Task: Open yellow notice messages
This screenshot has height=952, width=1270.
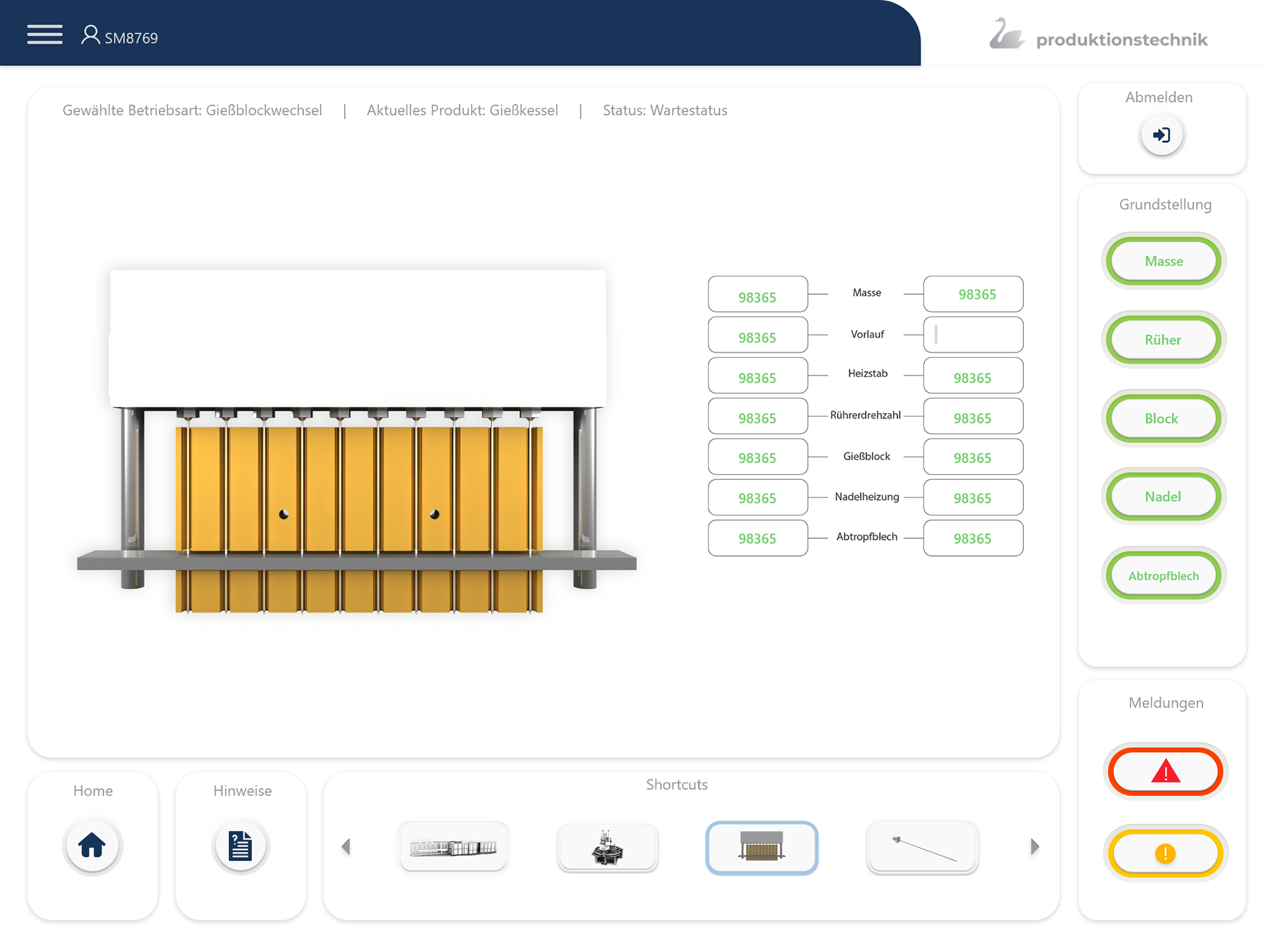Action: [1165, 853]
